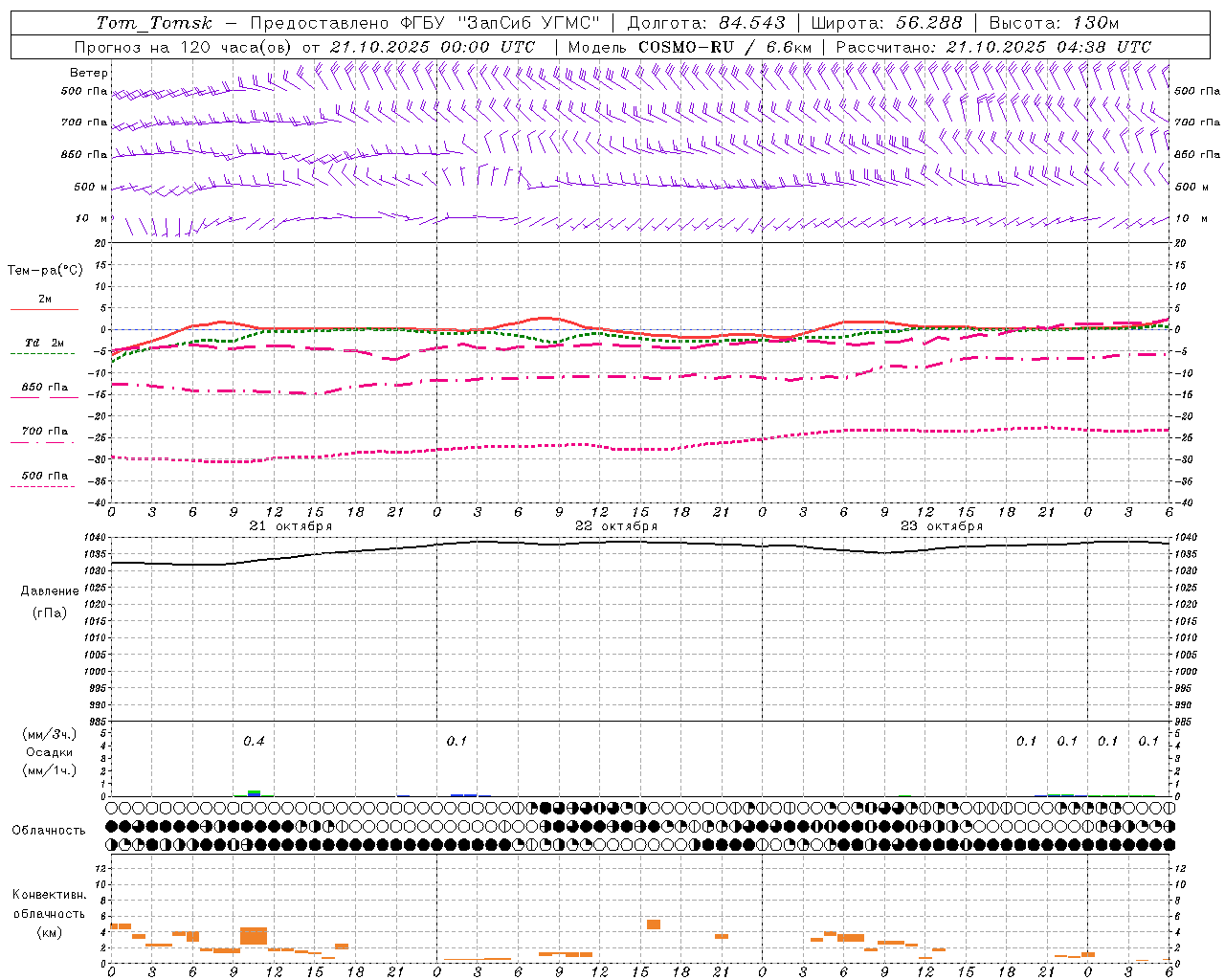Click the 0.4 precipitation amount value
This screenshot has height=980, width=1225.
(x=254, y=741)
